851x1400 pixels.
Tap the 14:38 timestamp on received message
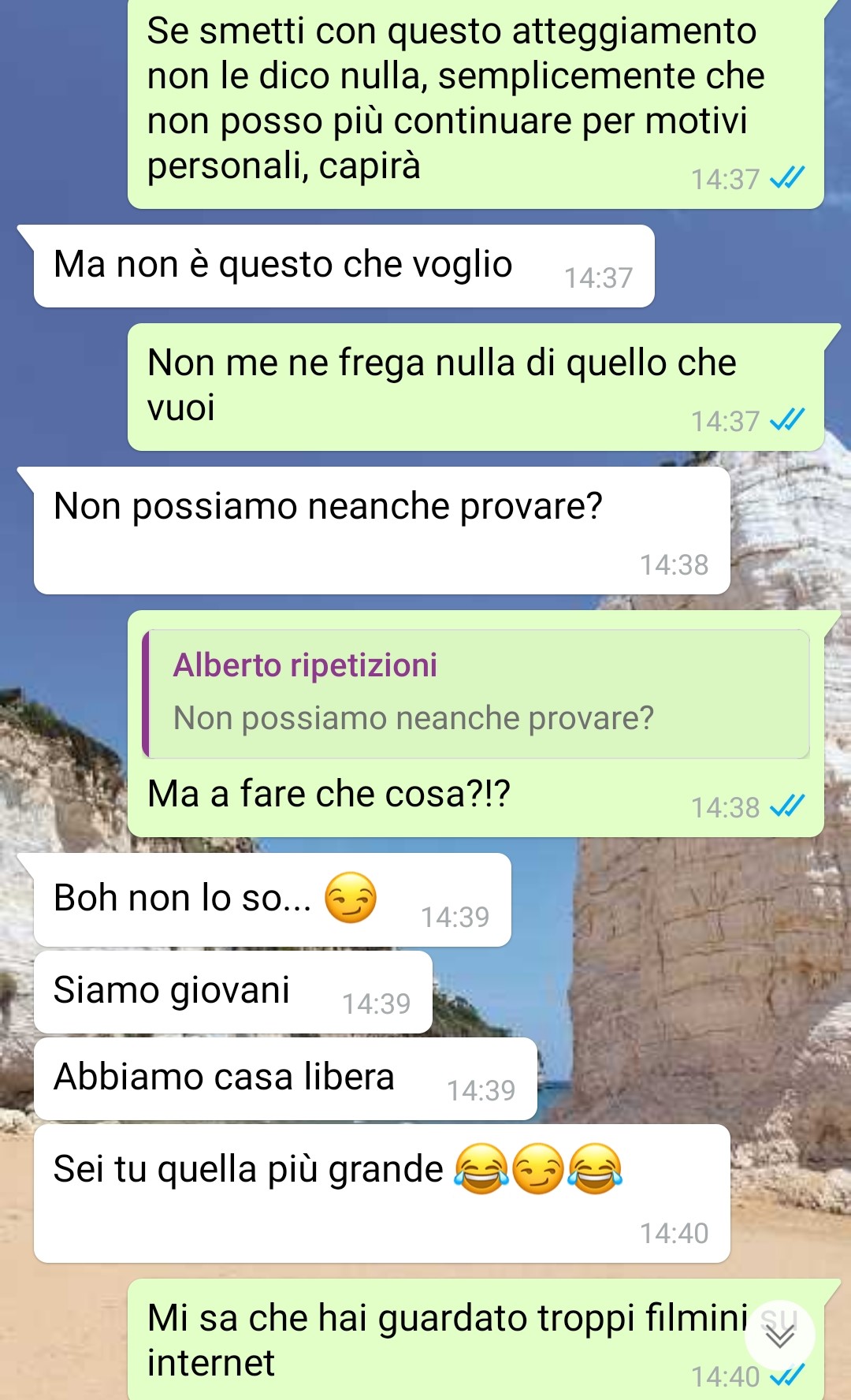click(674, 565)
